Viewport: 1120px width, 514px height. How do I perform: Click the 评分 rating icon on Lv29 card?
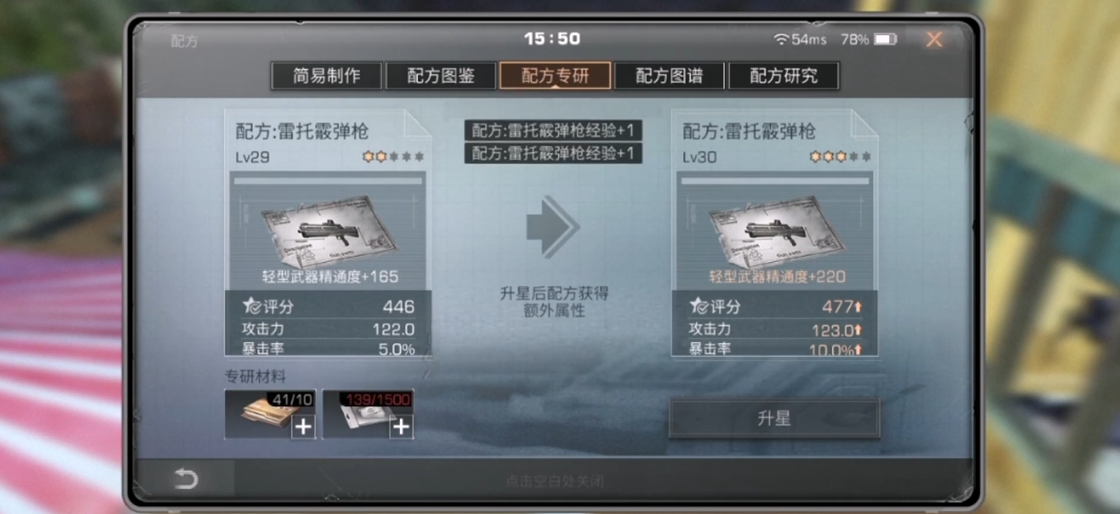pos(253,306)
